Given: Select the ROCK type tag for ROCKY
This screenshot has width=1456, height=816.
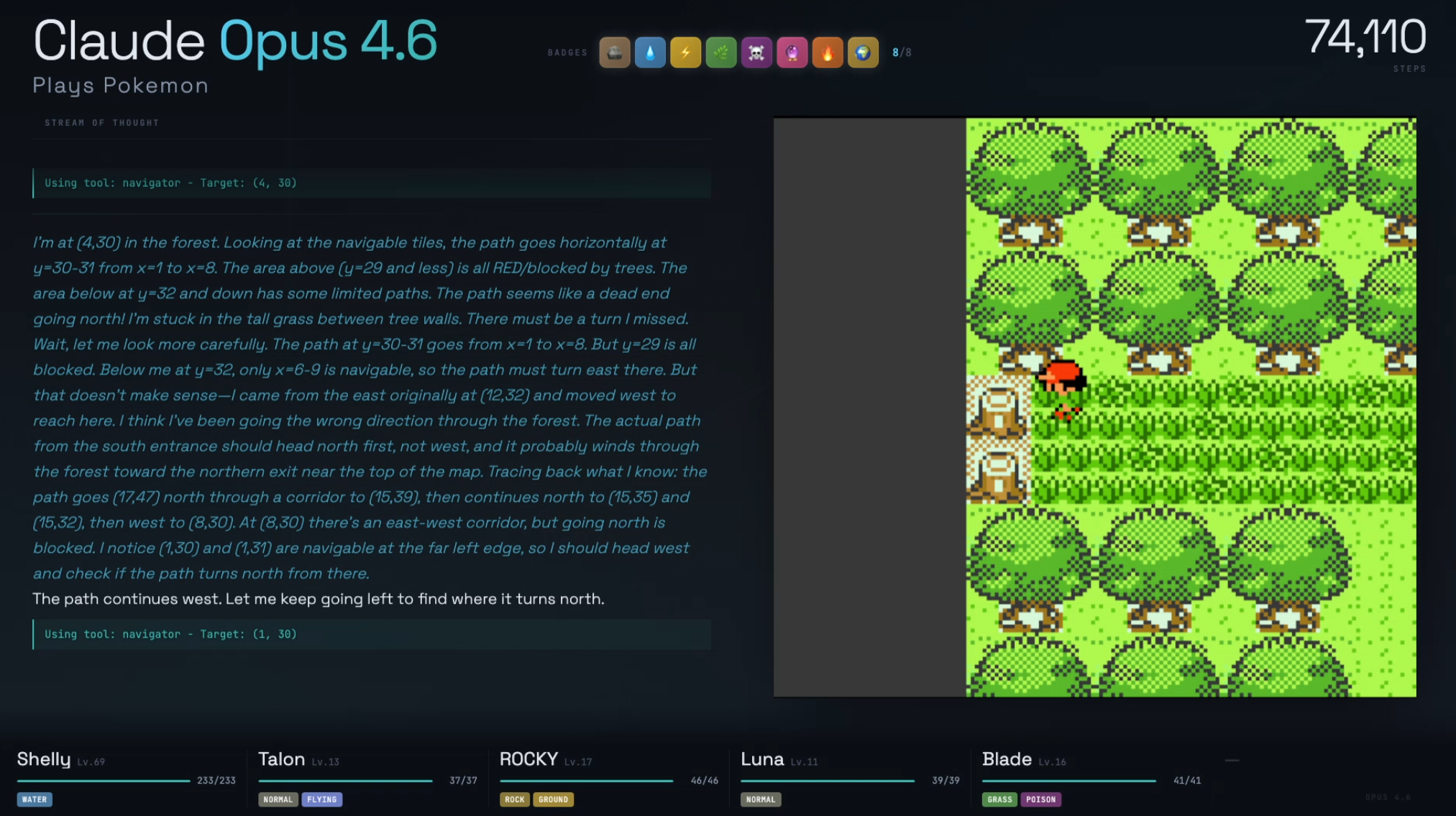Looking at the screenshot, I should (515, 799).
